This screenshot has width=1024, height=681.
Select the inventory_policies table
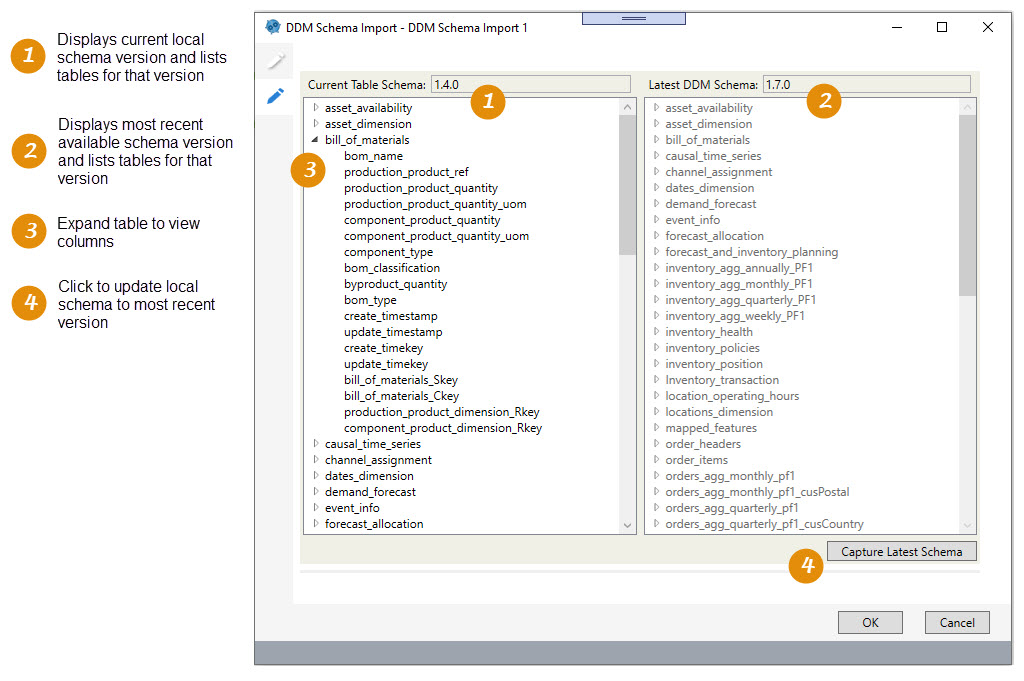pos(712,348)
